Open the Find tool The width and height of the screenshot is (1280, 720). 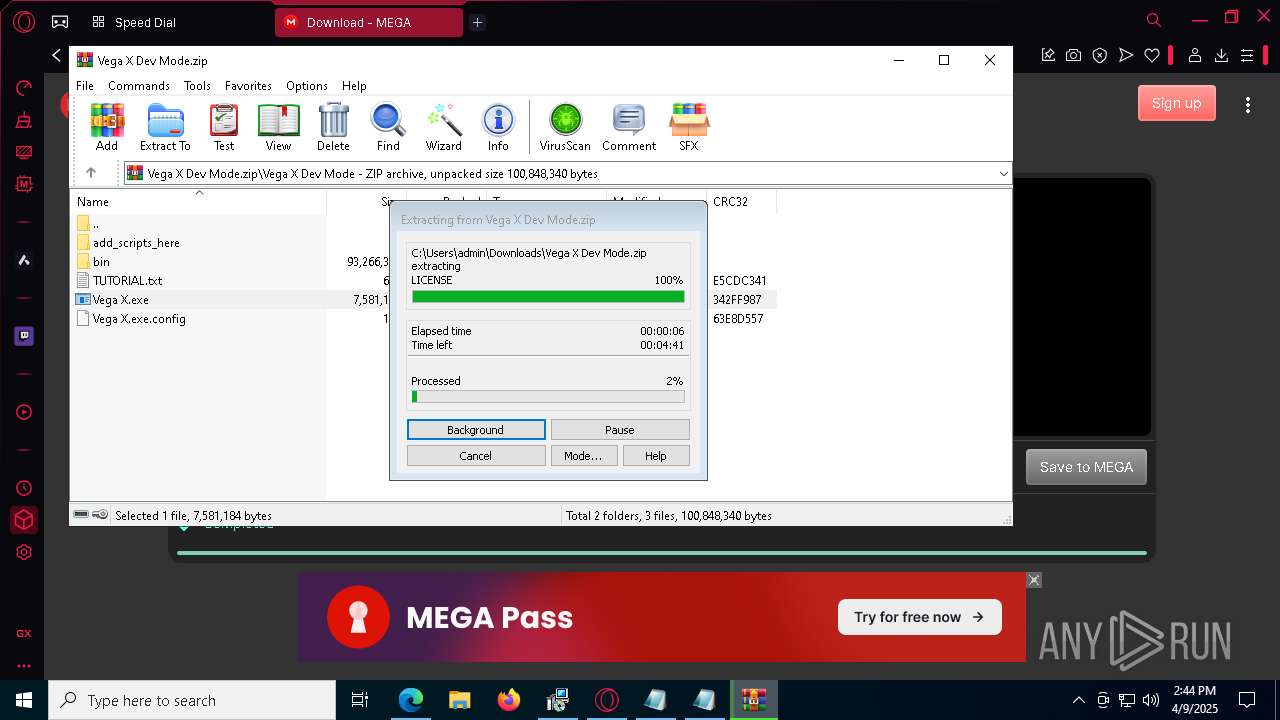tap(388, 127)
